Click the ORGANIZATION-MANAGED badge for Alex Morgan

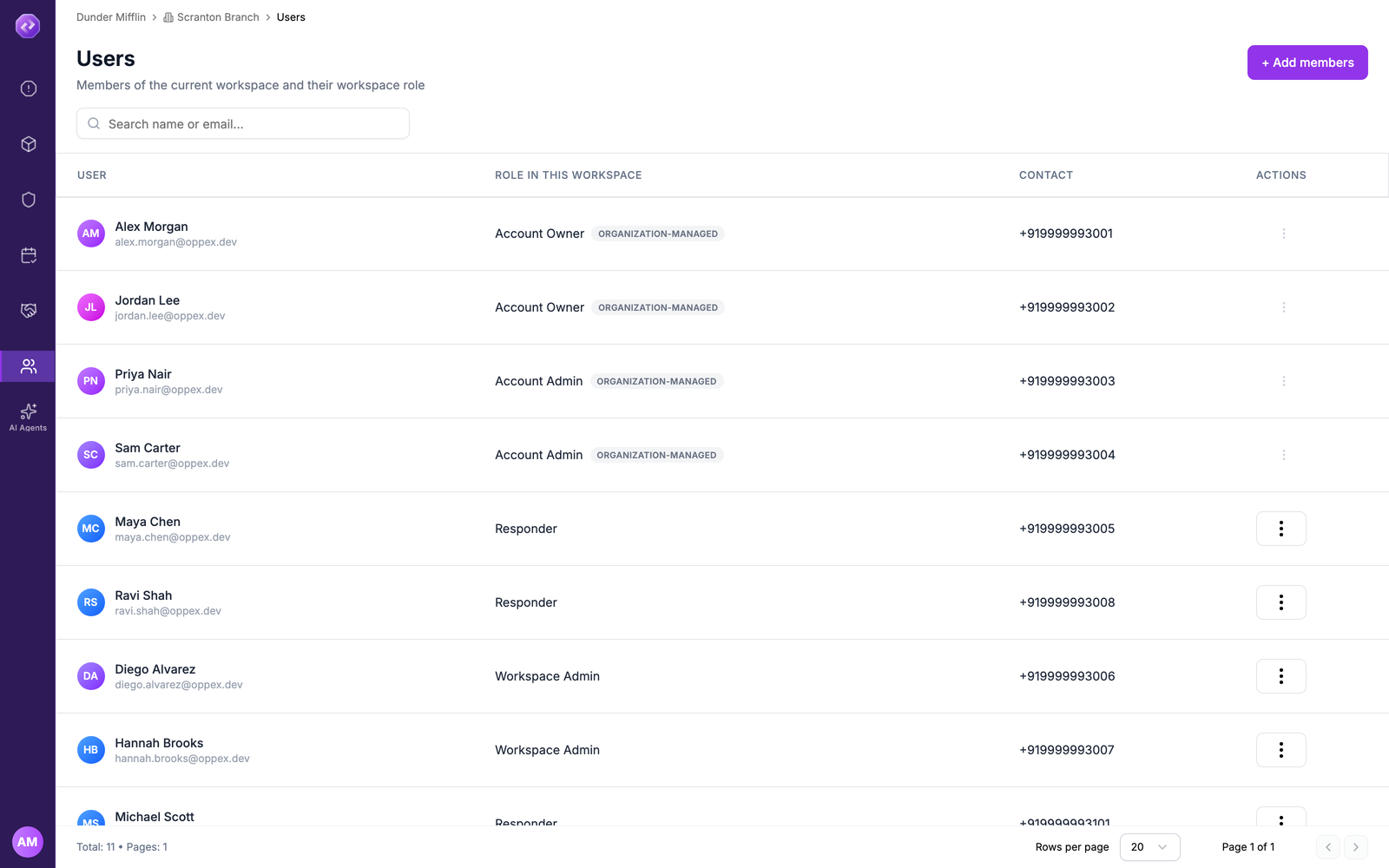point(658,233)
